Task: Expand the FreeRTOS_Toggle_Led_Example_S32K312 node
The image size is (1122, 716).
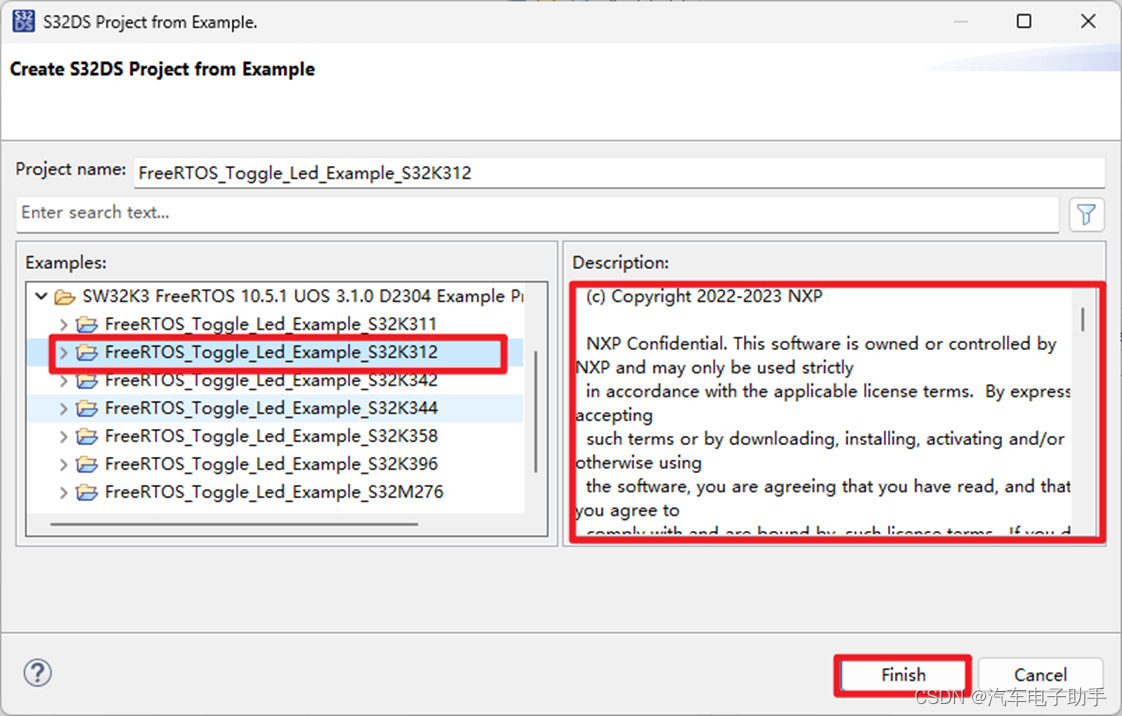Action: (x=64, y=352)
